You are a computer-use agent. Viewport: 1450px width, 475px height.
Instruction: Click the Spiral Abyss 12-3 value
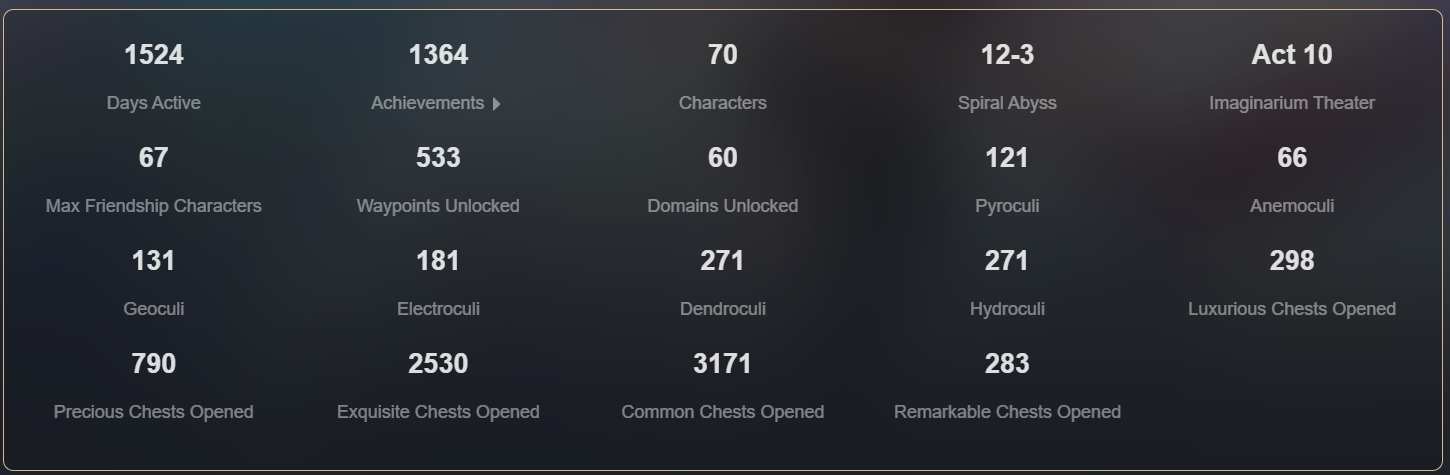point(1007,55)
